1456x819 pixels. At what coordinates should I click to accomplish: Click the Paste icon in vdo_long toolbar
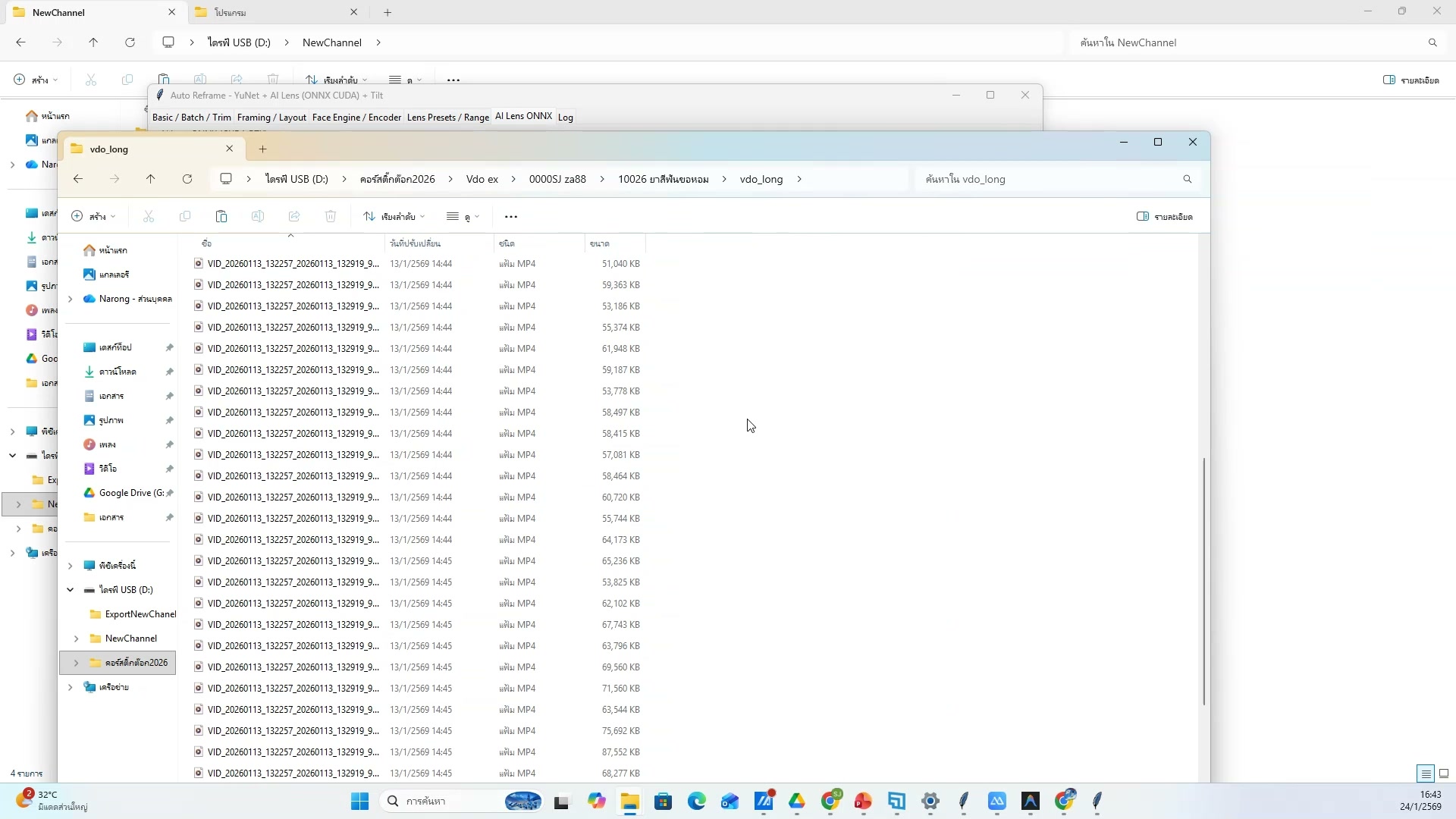click(x=221, y=217)
